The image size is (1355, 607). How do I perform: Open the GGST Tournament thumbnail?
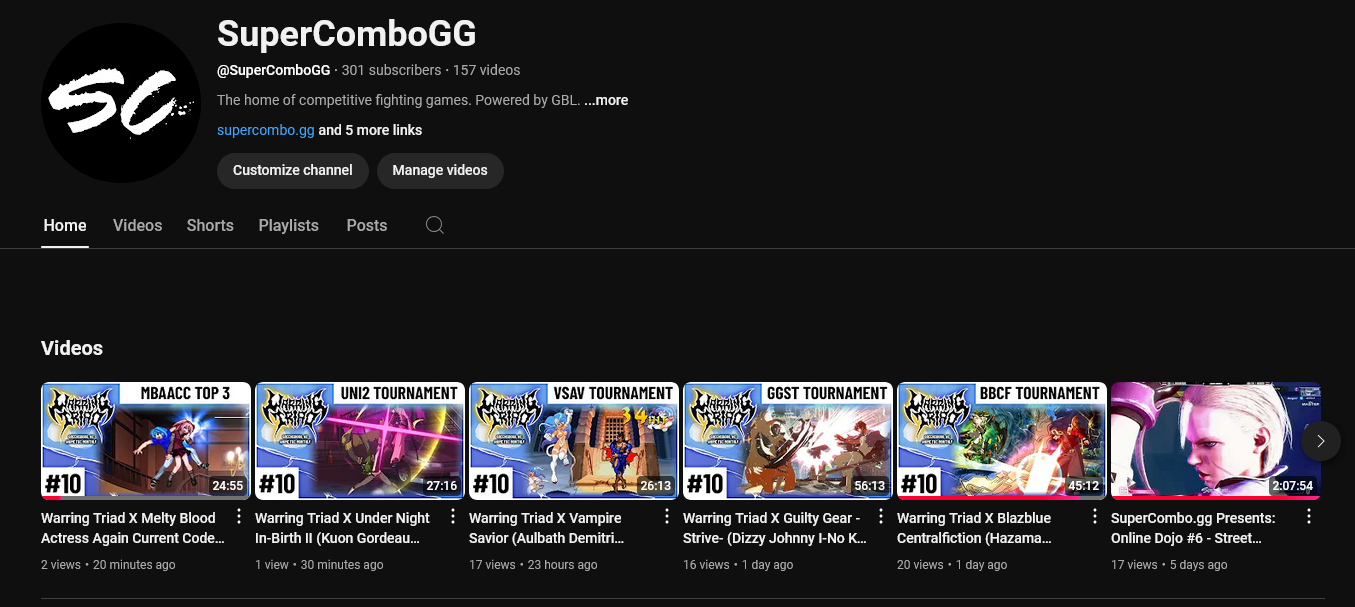coord(788,440)
